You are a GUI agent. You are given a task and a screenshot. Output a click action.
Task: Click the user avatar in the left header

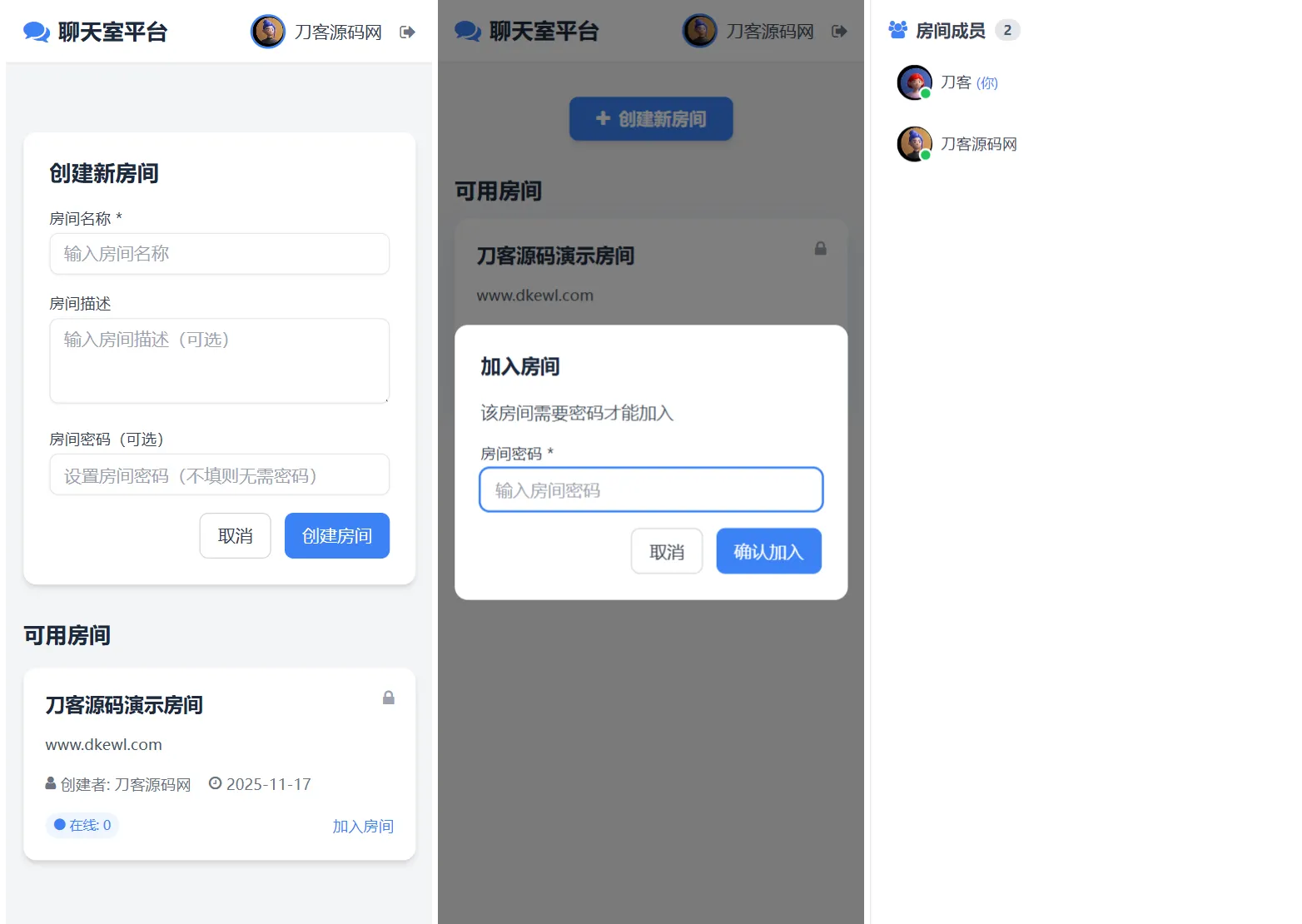point(268,32)
